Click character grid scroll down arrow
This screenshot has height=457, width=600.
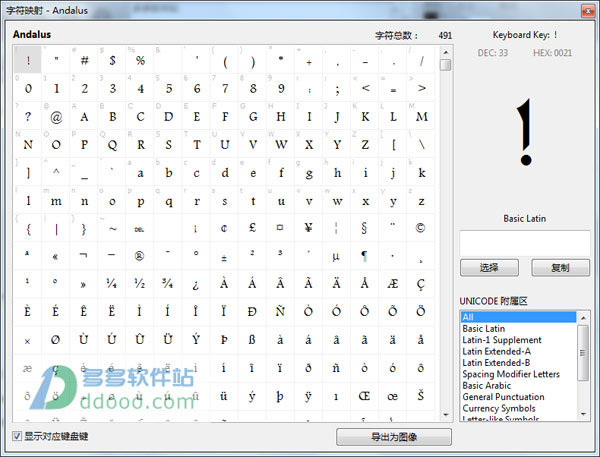(x=445, y=415)
